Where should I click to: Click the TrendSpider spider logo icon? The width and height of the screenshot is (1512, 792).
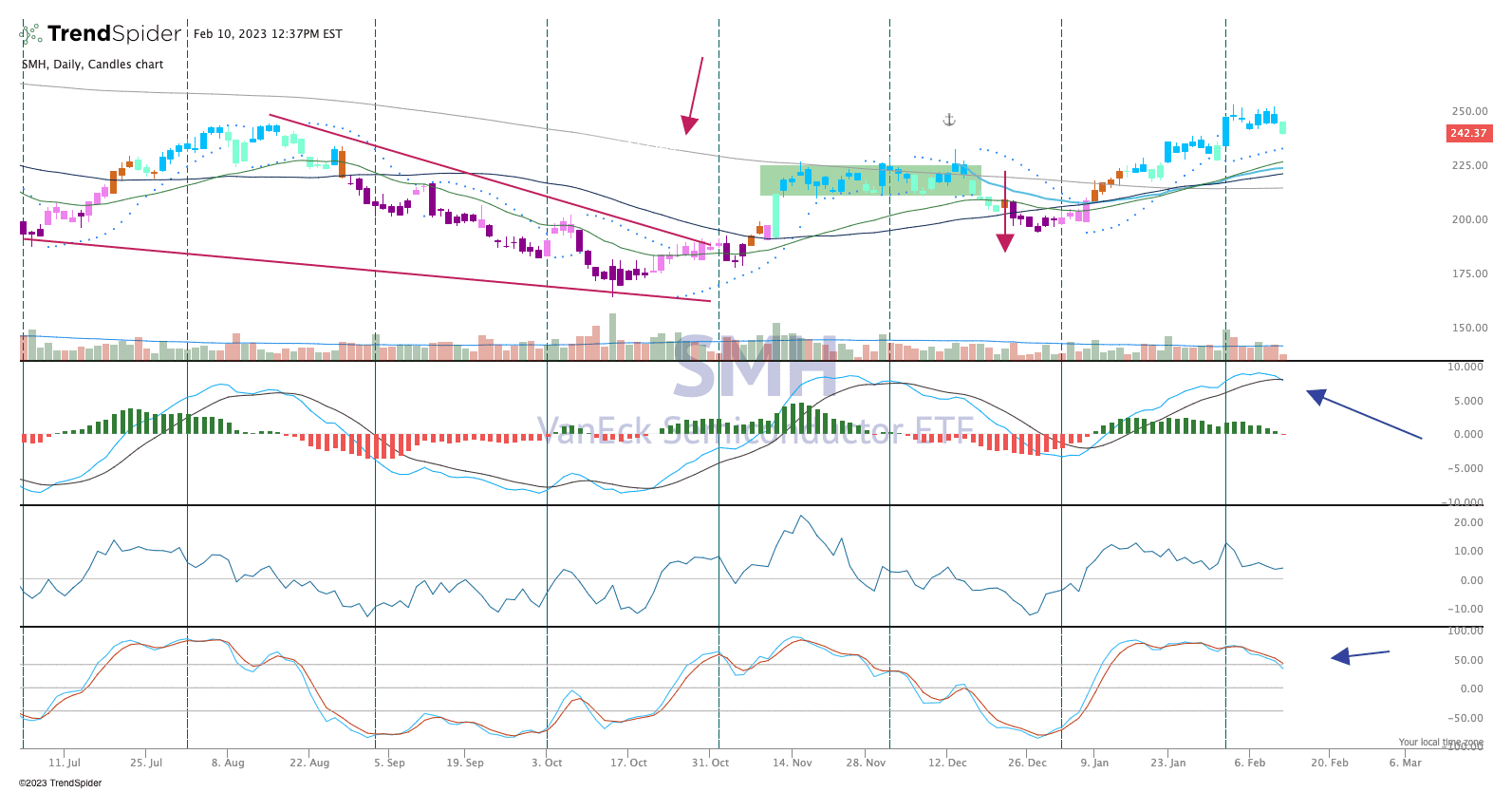click(x=30, y=34)
